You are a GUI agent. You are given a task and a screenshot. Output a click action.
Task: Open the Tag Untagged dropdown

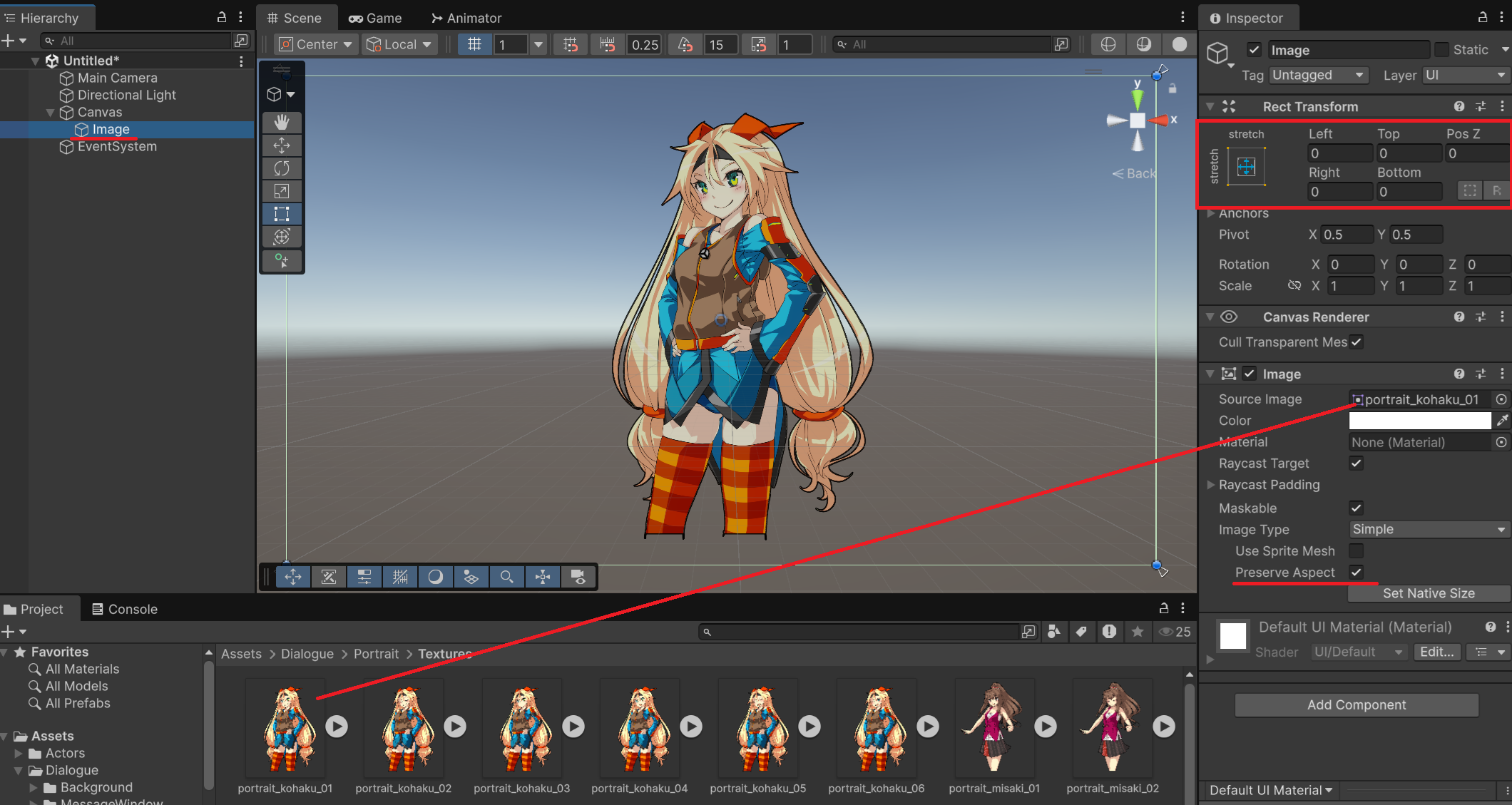click(x=1318, y=75)
